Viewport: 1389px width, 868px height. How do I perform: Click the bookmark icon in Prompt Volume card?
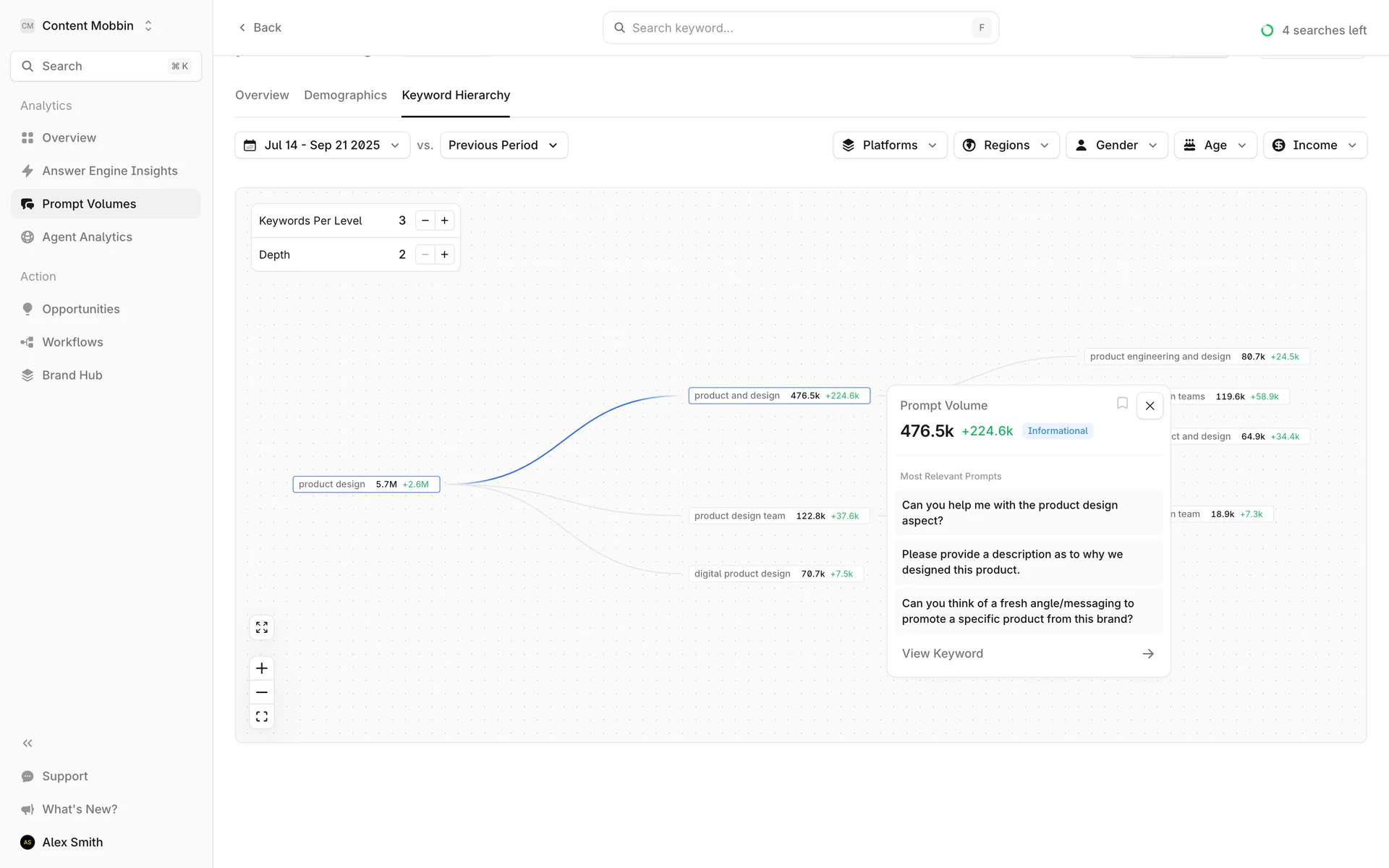pos(1122,404)
